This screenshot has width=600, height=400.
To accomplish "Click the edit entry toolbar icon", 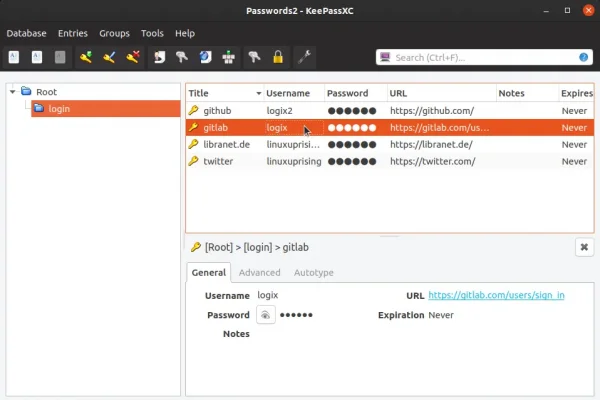I will click(110, 57).
